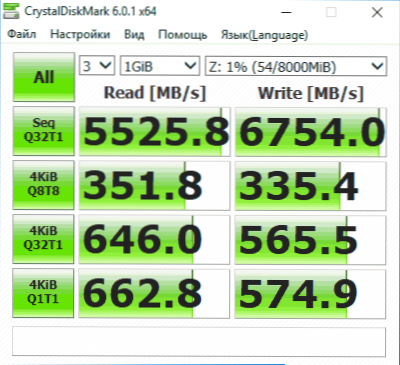Open the drive selector showing Z: 1%
Screen dimensions: 400x365
click(x=296, y=66)
